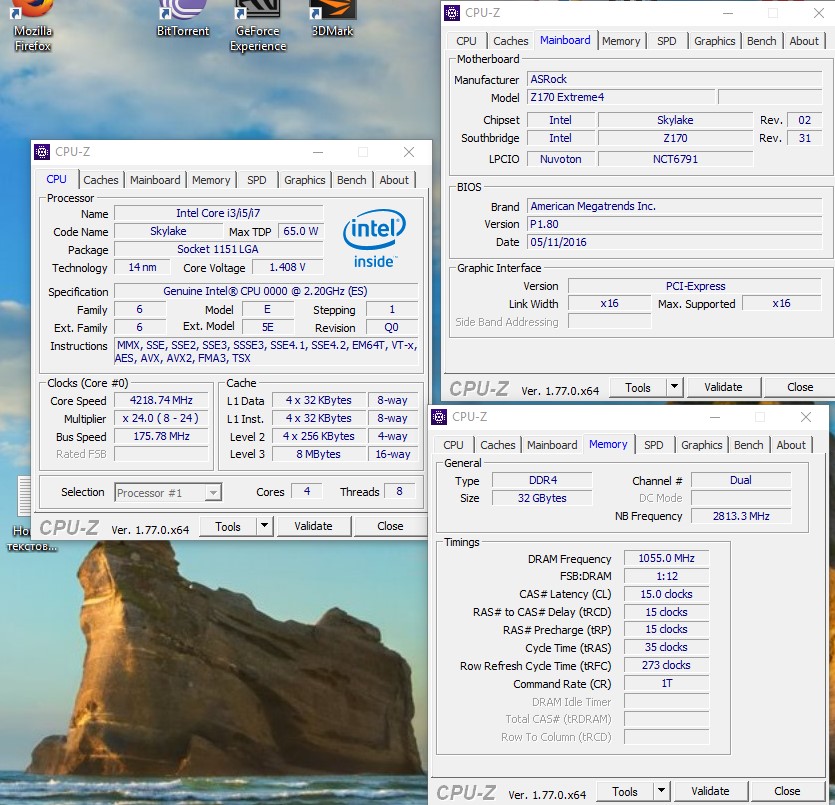Click Validate button in CPU window
The image size is (835, 805).
coord(312,526)
